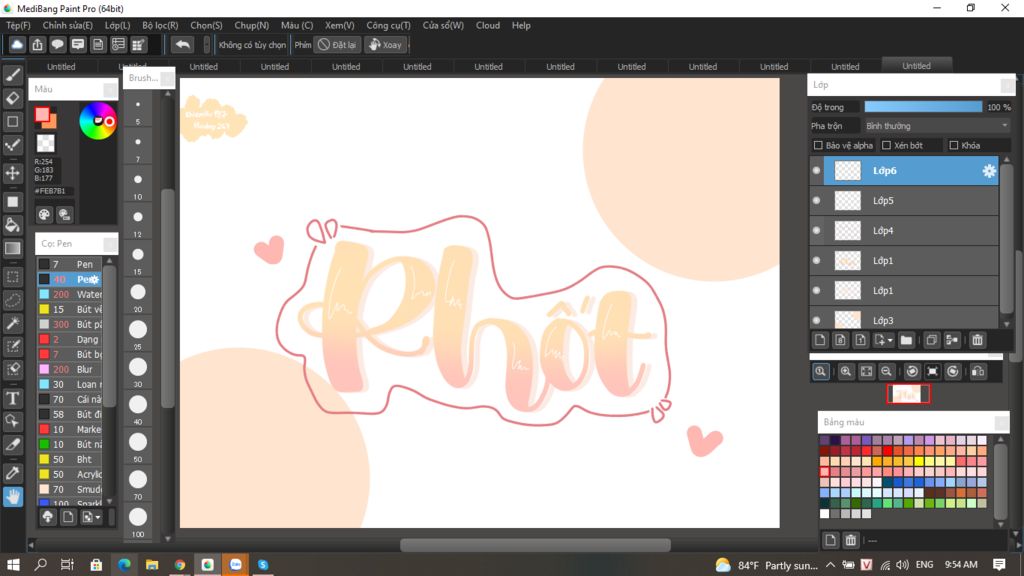The image size is (1024, 576).
Task: Open the Windows notification center
Action: click(999, 564)
